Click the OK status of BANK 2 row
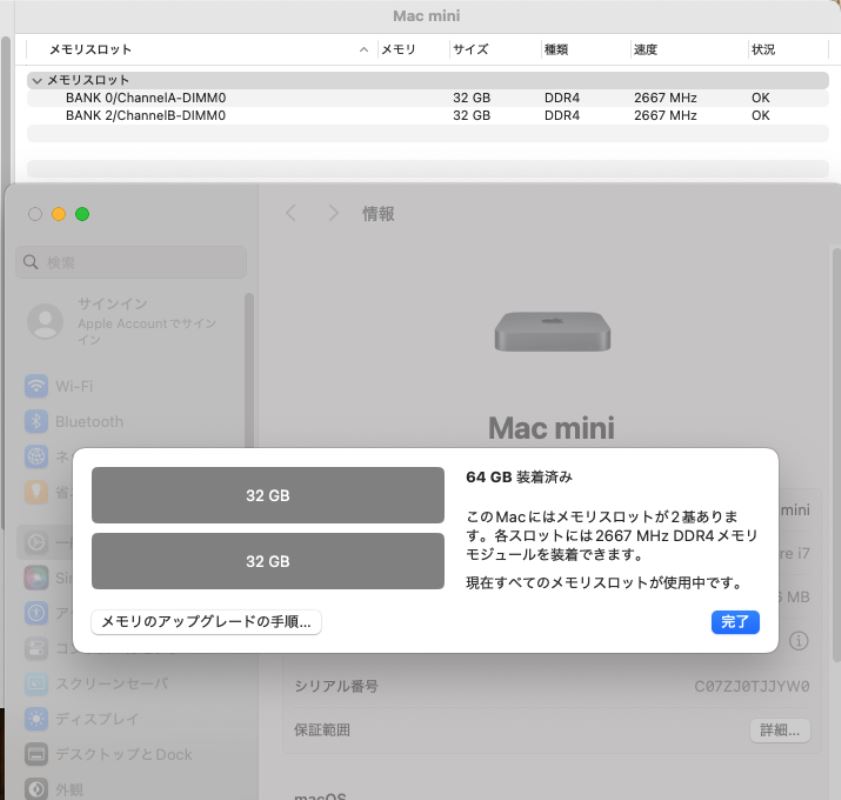The width and height of the screenshot is (841, 800). pos(760,115)
